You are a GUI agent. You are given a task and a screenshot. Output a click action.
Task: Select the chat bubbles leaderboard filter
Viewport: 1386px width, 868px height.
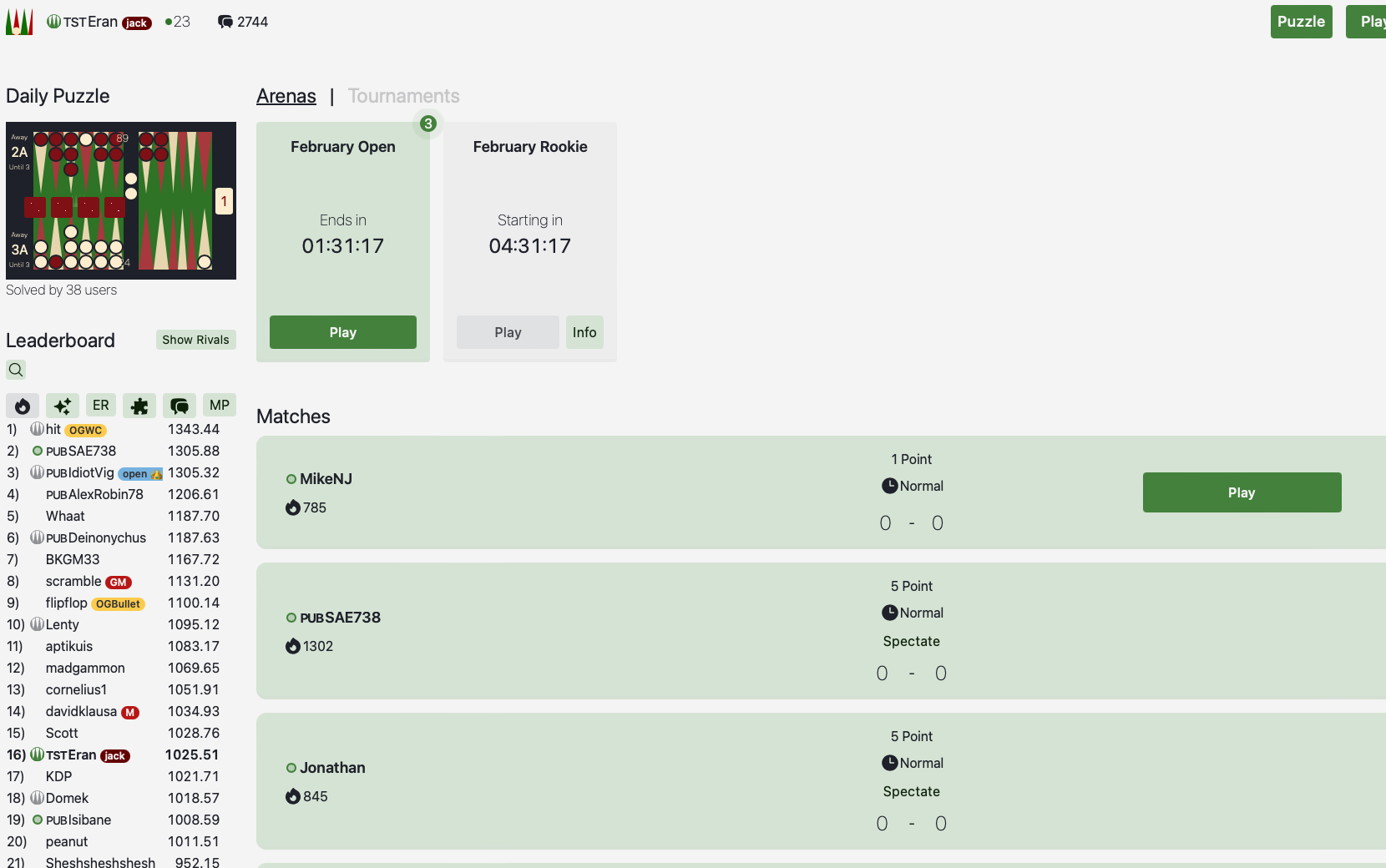[x=180, y=406]
